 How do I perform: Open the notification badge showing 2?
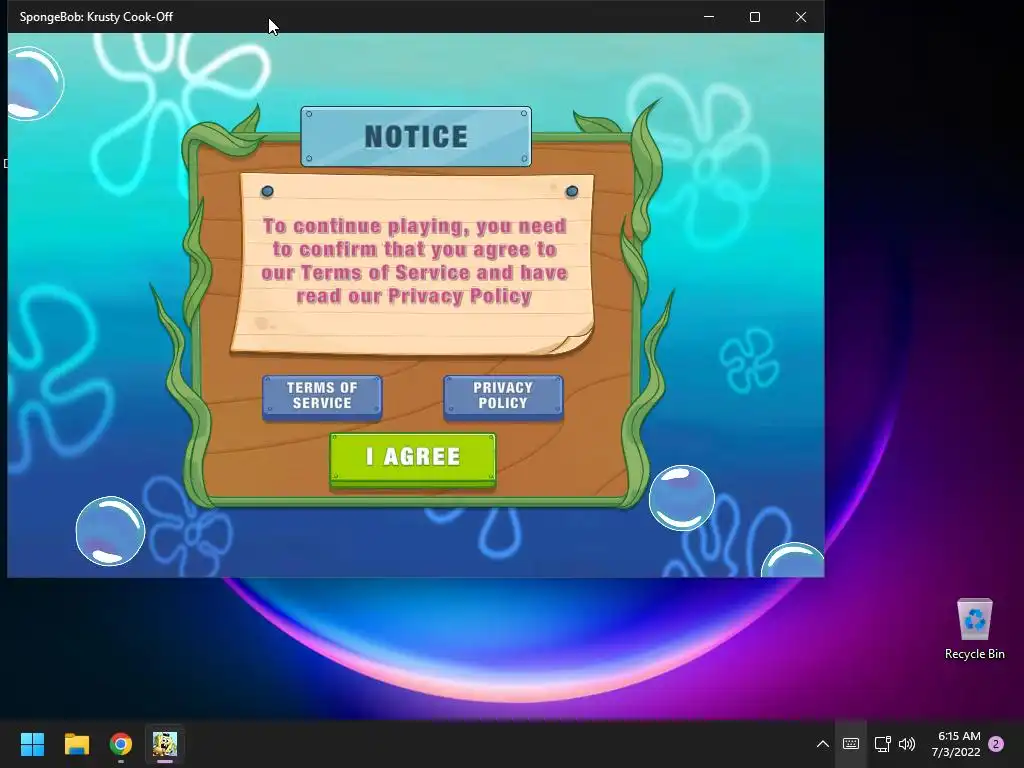coord(996,744)
